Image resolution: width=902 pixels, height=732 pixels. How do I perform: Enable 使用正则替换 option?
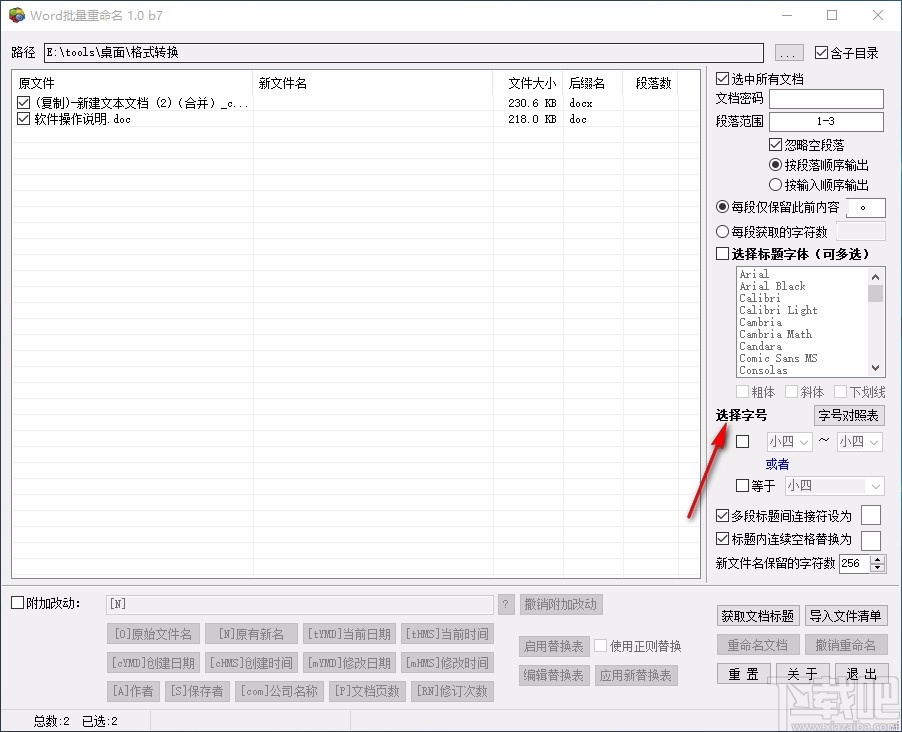click(599, 645)
